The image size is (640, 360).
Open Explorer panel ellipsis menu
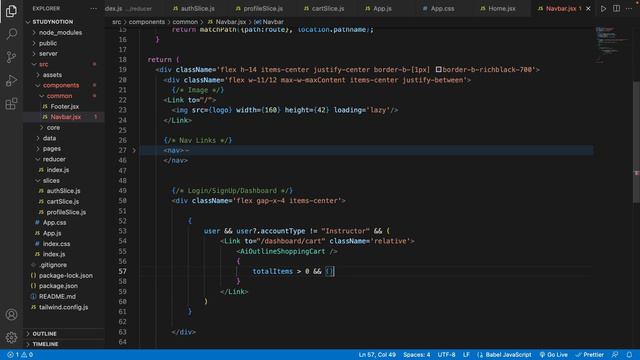coord(93,9)
